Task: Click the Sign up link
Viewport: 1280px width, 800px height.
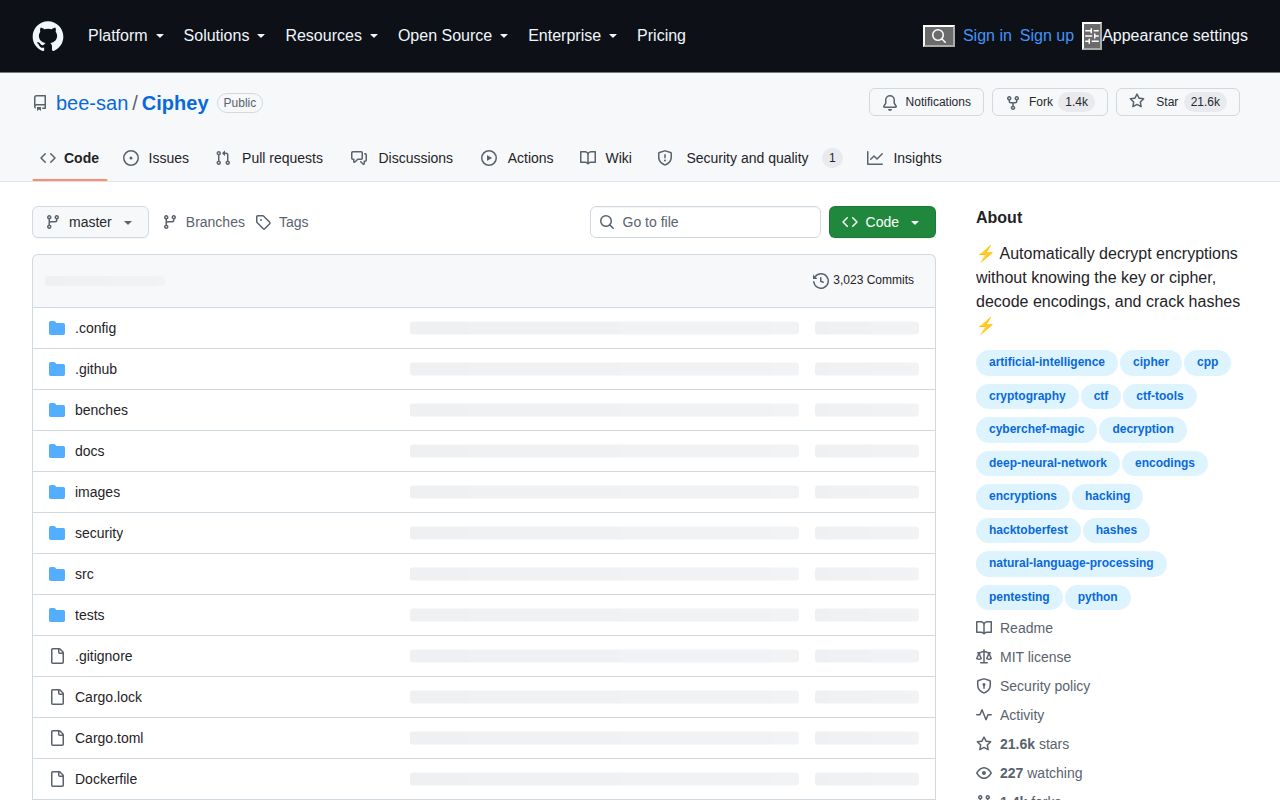Action: coord(1047,36)
